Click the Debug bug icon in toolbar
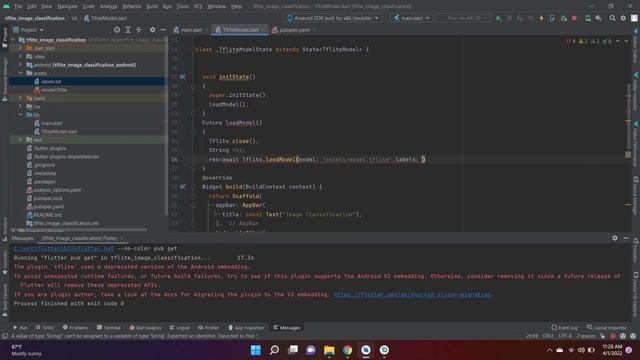Image resolution: width=640 pixels, height=360 pixels. tap(509, 18)
